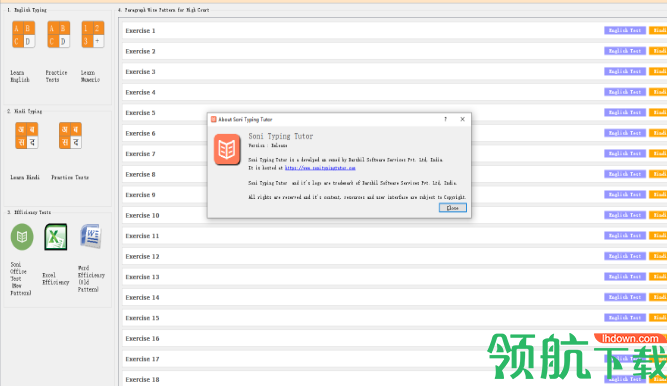The image size is (667, 386).
Task: Start English Test for Exercise 5
Action: pos(625,112)
